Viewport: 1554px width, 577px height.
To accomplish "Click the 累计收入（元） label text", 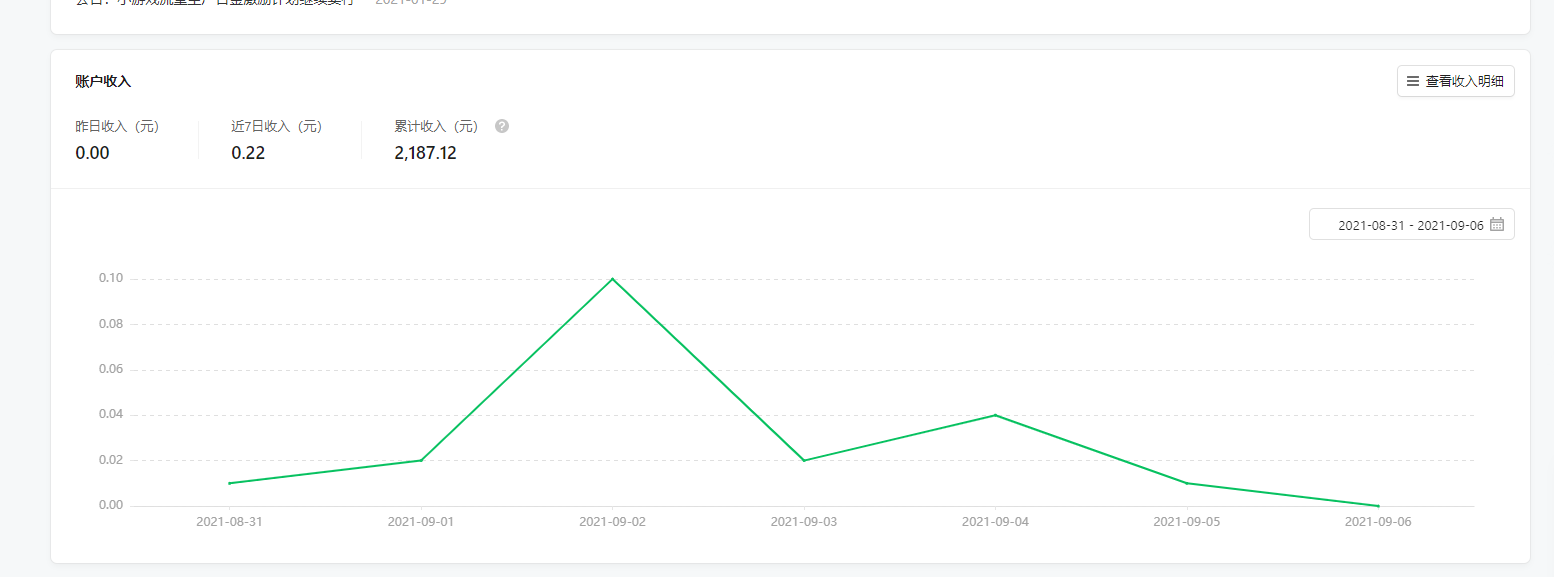I will [x=437, y=127].
